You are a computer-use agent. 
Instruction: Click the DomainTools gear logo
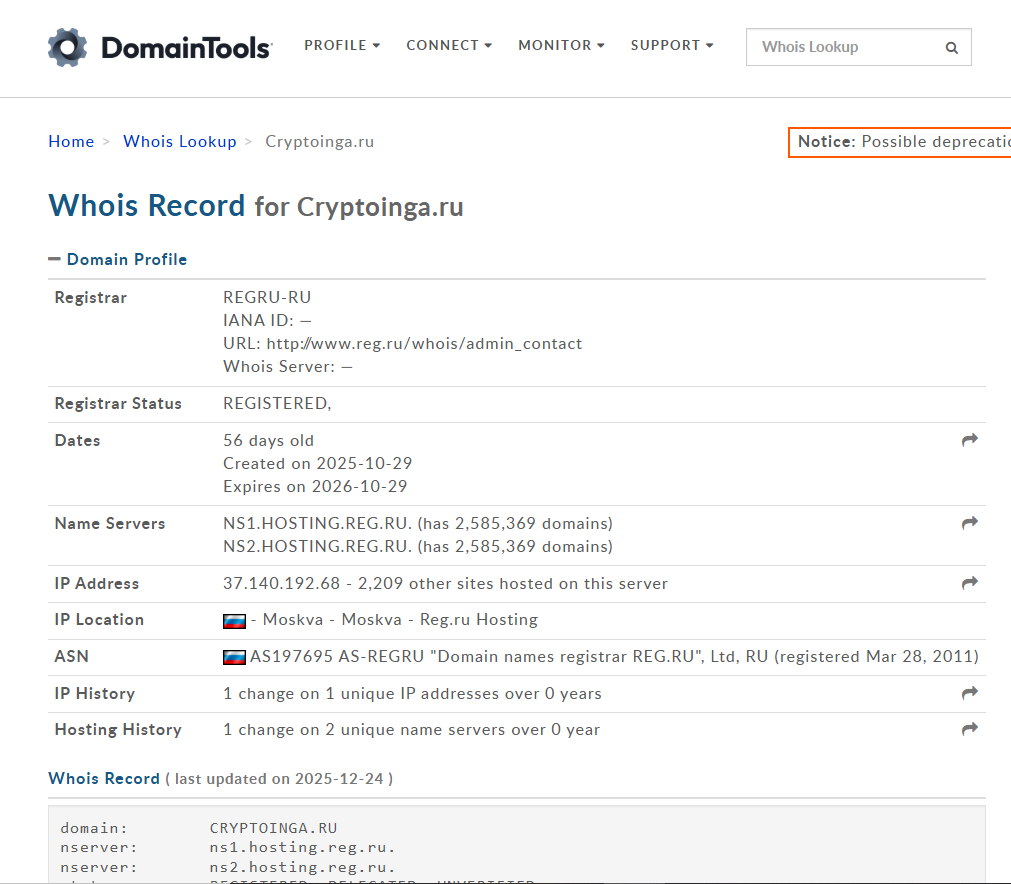[x=68, y=46]
